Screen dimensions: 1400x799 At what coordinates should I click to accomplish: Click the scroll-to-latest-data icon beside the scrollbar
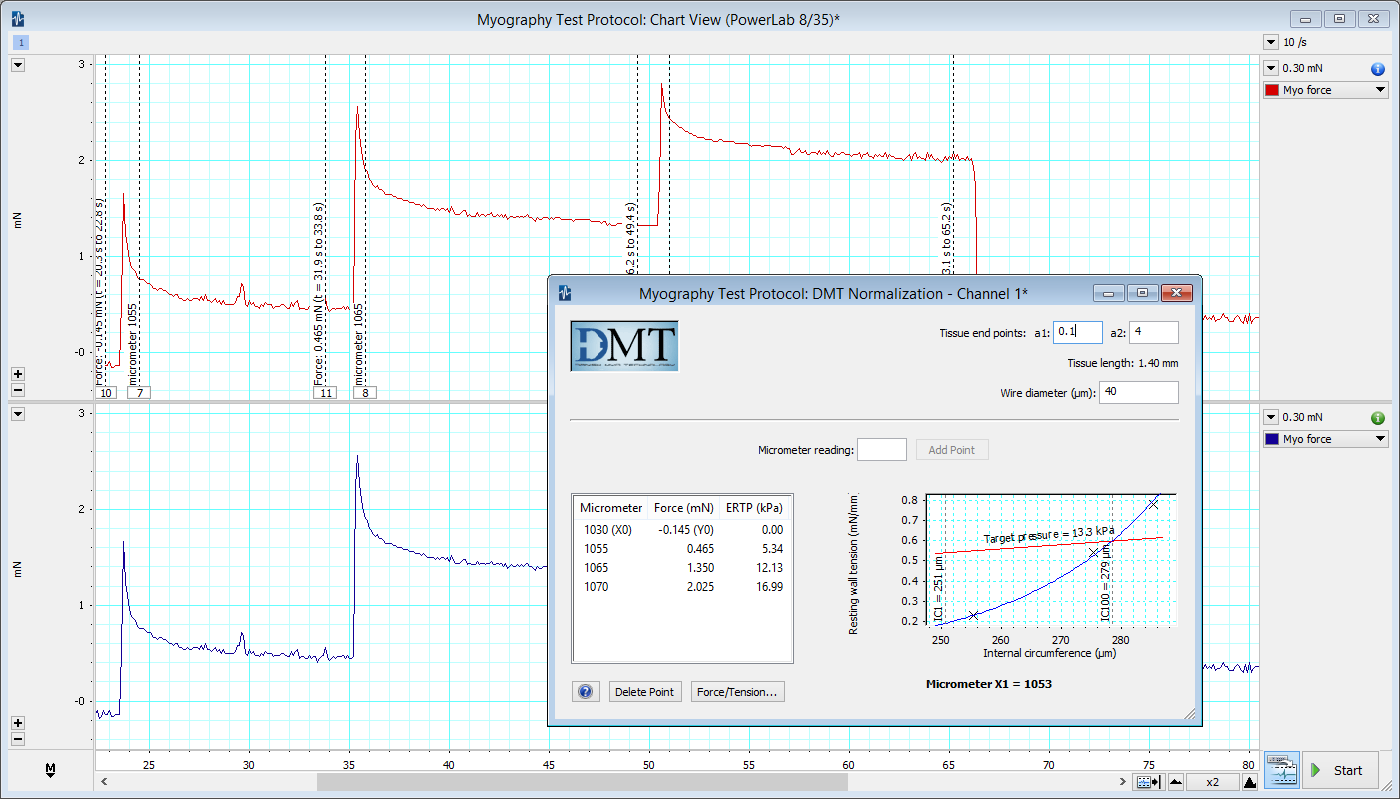coord(1147,781)
